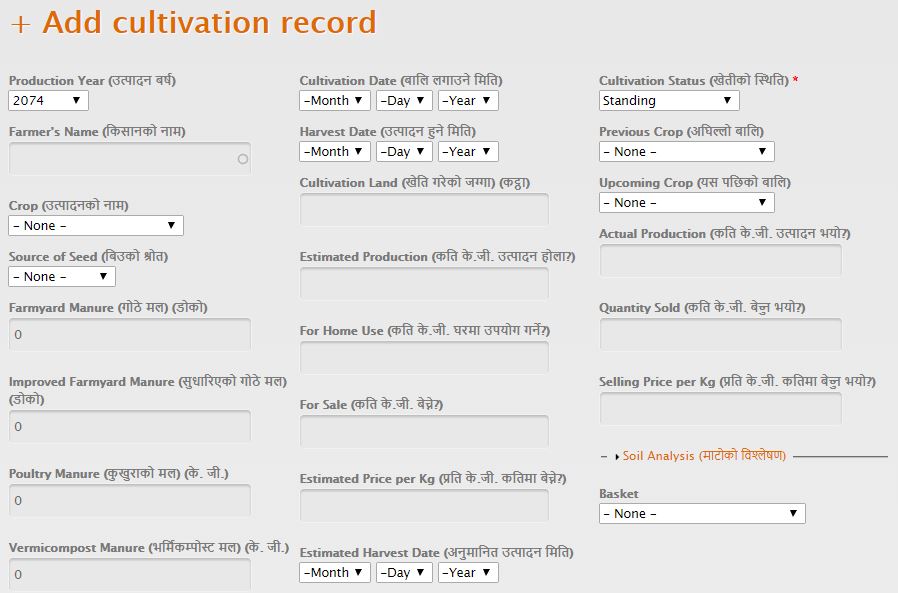Choose the Harvest Date day dropdown
This screenshot has height=593, width=898.
click(404, 152)
